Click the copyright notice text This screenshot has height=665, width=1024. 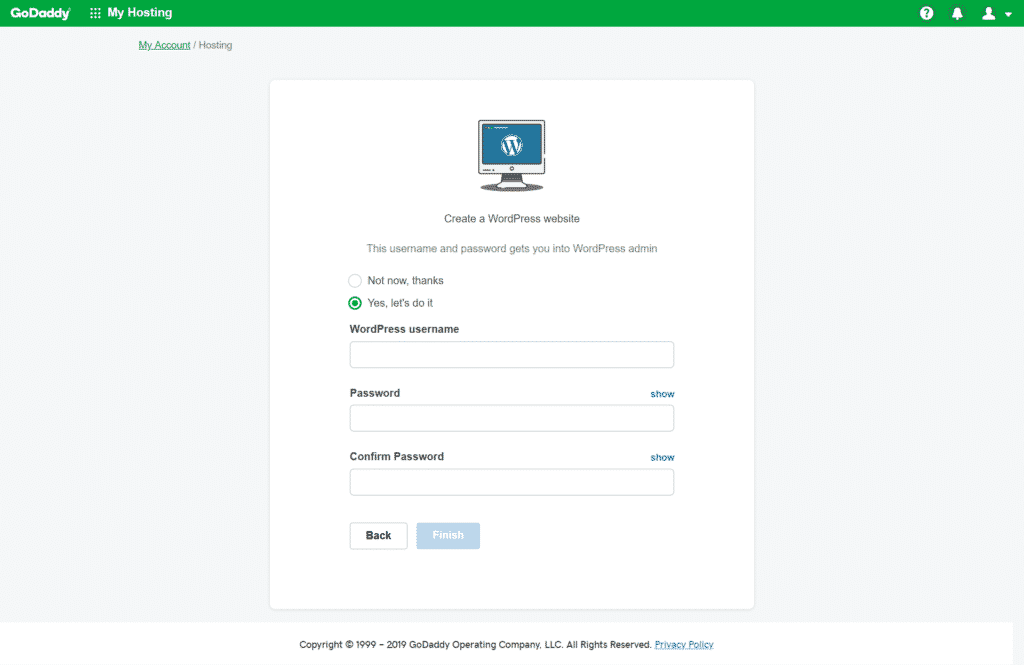(475, 645)
